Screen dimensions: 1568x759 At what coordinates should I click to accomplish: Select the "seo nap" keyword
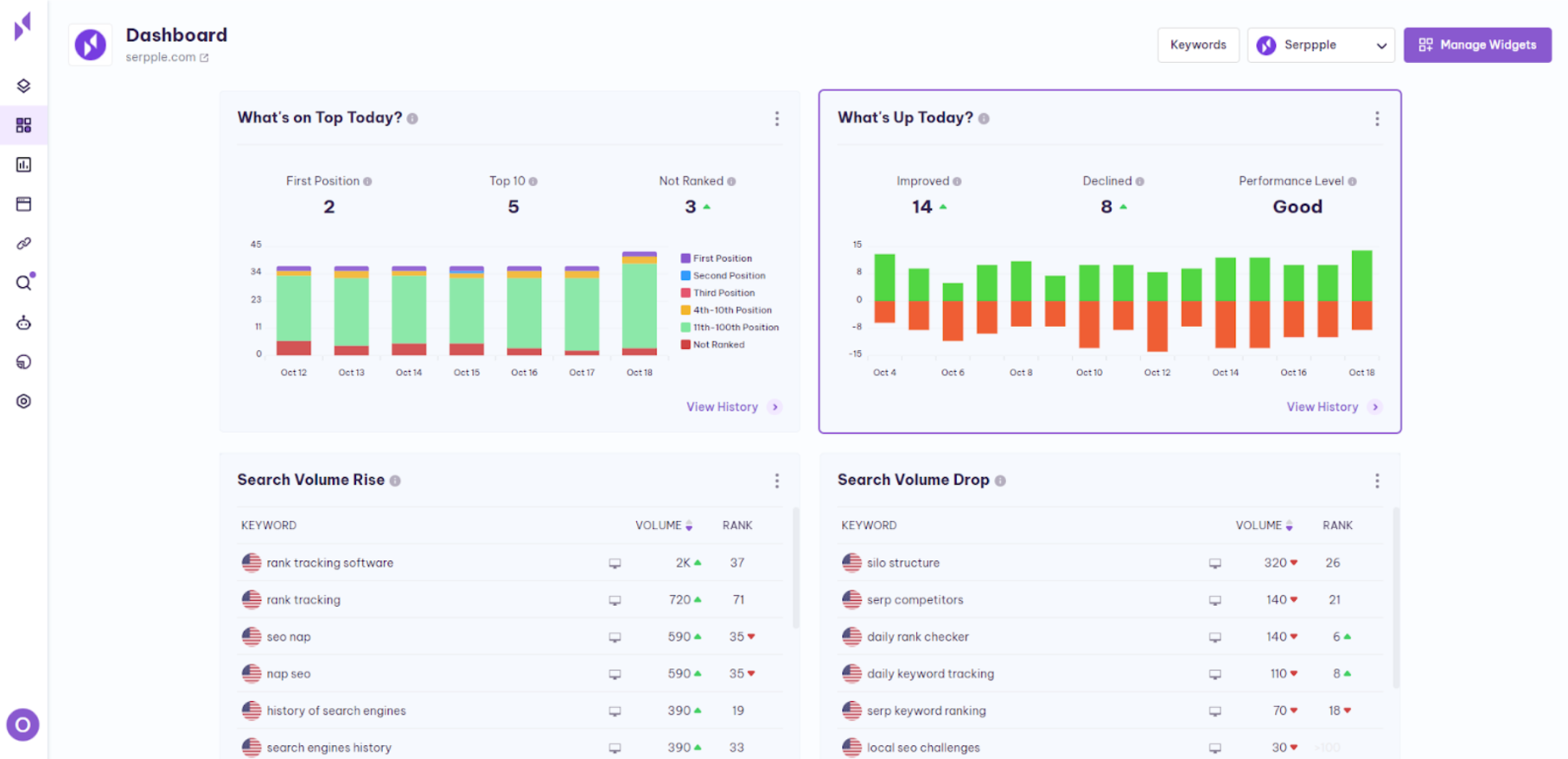pos(288,637)
